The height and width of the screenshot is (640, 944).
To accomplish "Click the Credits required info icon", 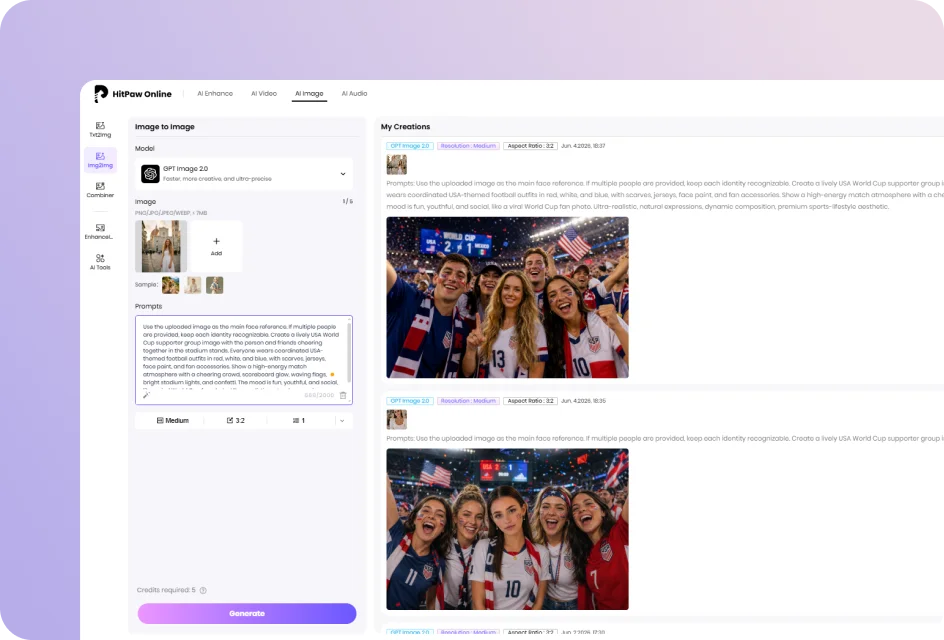I will point(203,591).
